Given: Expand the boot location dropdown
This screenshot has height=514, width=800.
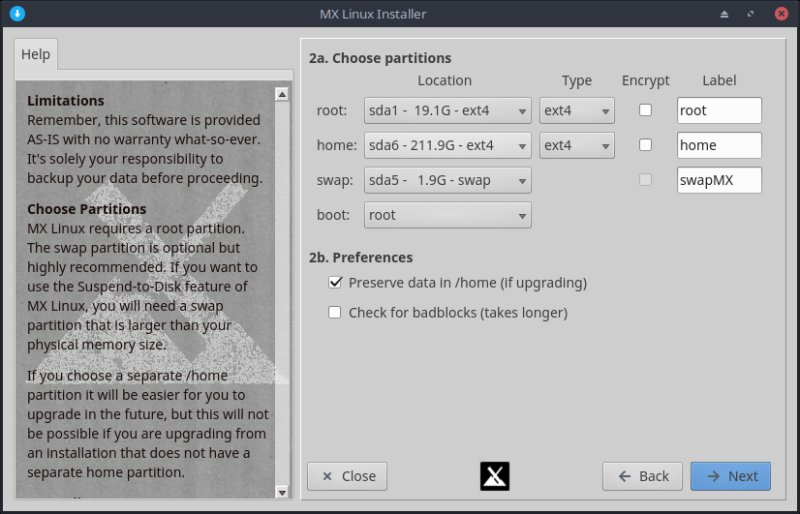Looking at the screenshot, I should point(447,215).
